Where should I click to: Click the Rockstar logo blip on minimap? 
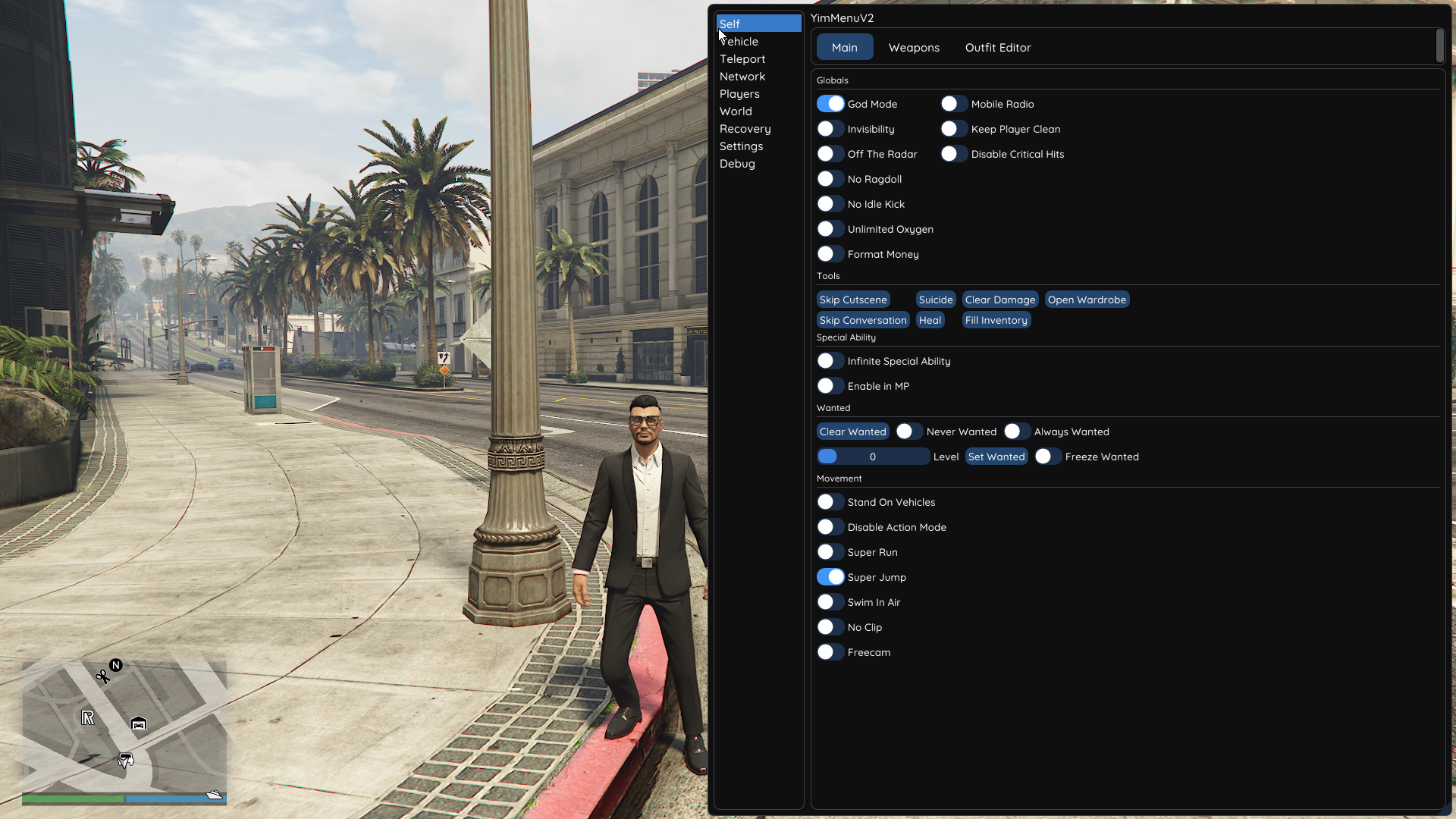click(x=88, y=717)
